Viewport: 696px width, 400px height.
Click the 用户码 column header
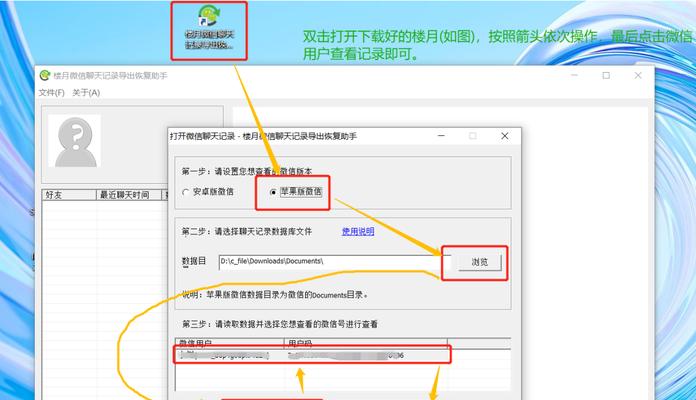pos(365,343)
